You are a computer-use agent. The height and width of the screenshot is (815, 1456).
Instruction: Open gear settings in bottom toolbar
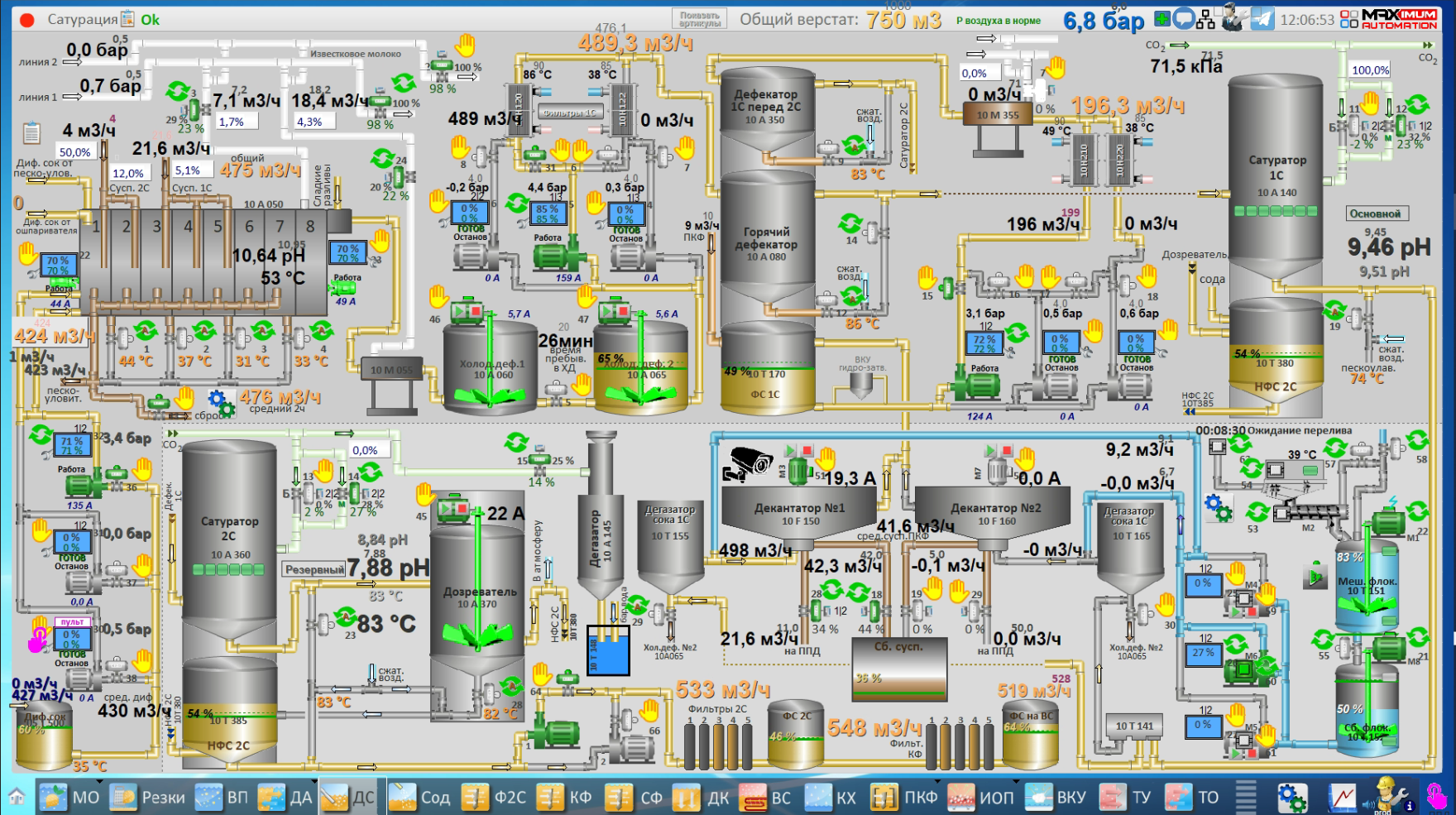(x=1291, y=798)
